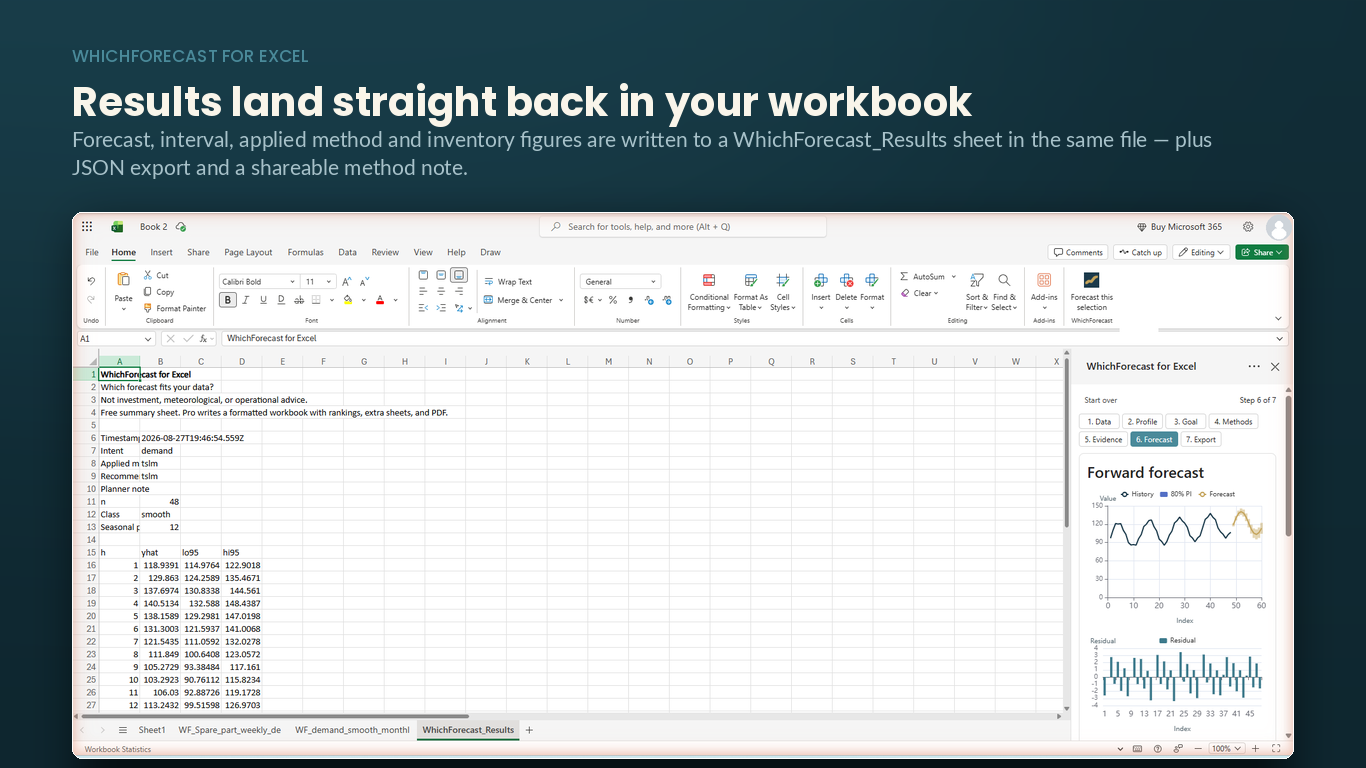
Task: Increase font size with the larger A icon
Action: coord(347,282)
